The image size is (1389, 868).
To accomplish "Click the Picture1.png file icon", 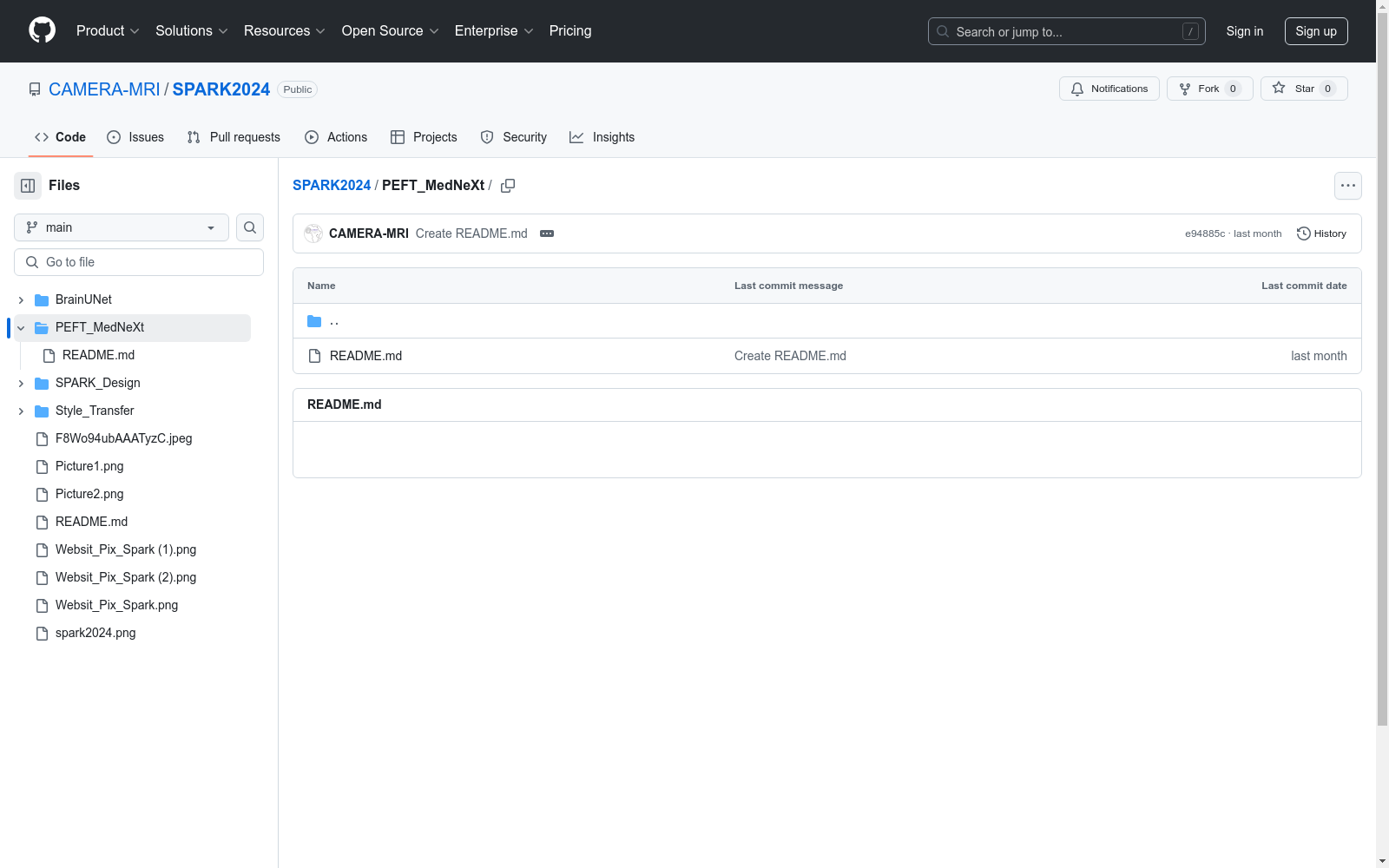I will (x=42, y=467).
